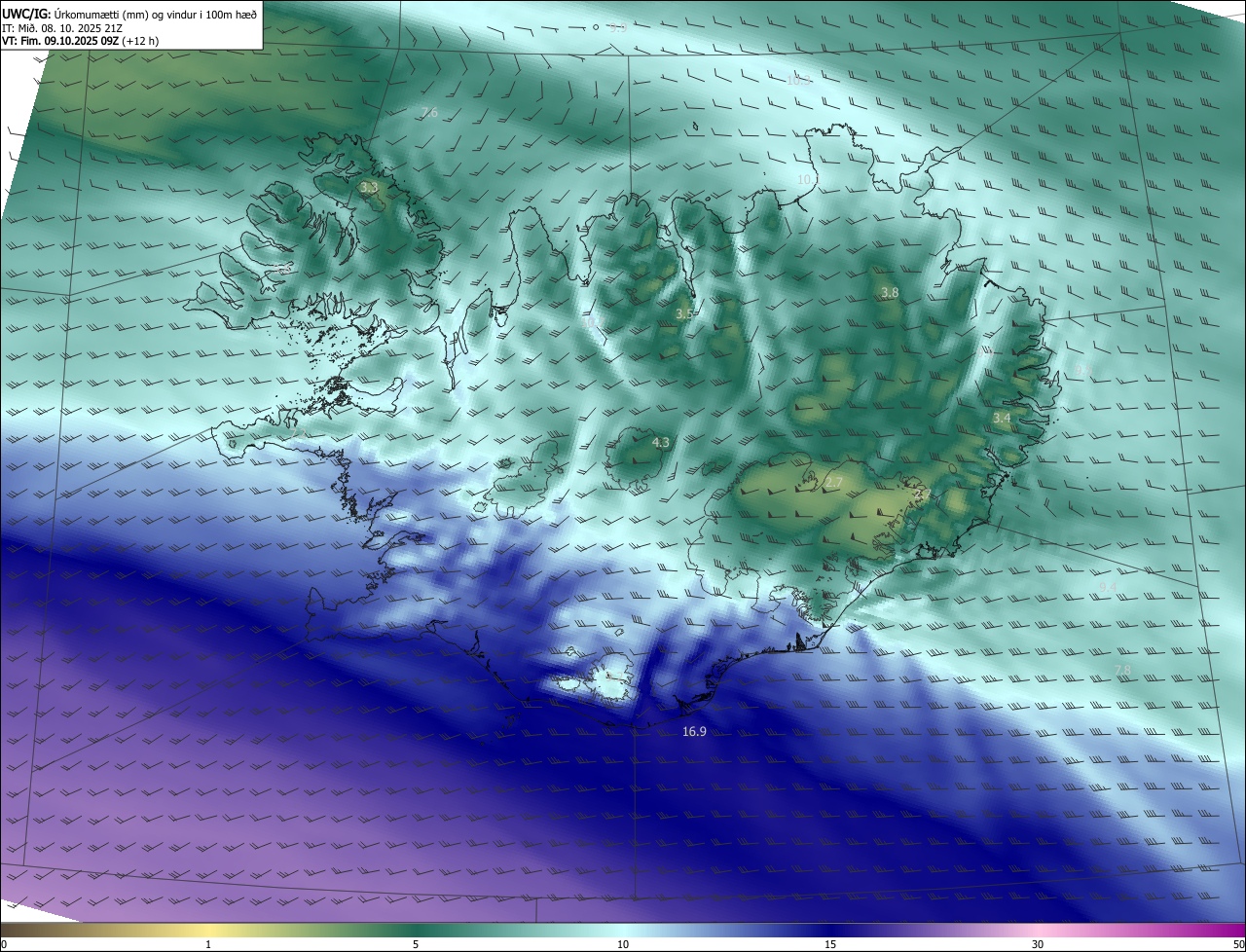Click the 'VT: Fim. 09.10.2025 09Z (+12 h)' line
The width and height of the screenshot is (1246, 952).
click(x=81, y=41)
